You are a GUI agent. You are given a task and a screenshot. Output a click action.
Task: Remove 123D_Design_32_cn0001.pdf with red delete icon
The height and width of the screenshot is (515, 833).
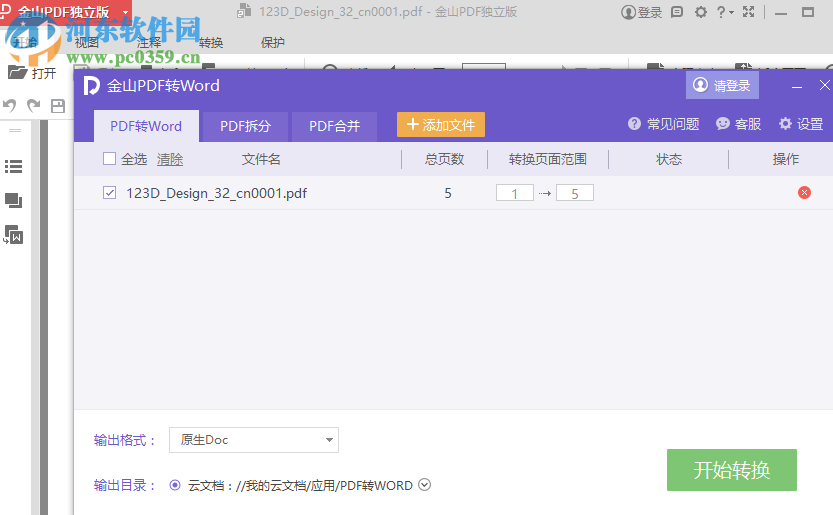coord(804,193)
